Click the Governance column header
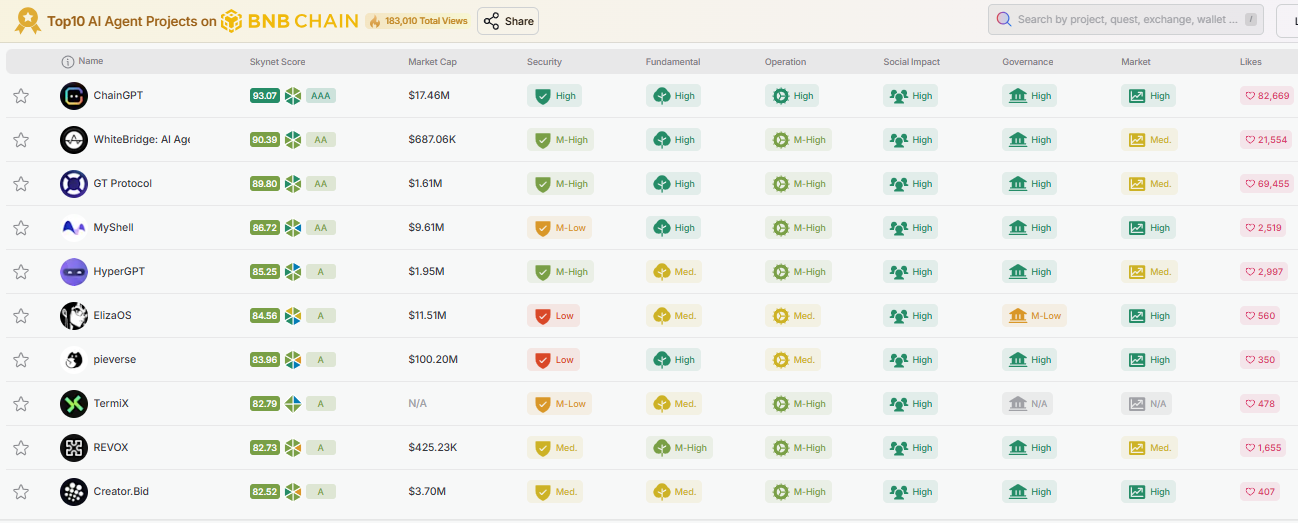Screen dimensions: 1298x523 click(x=1028, y=62)
